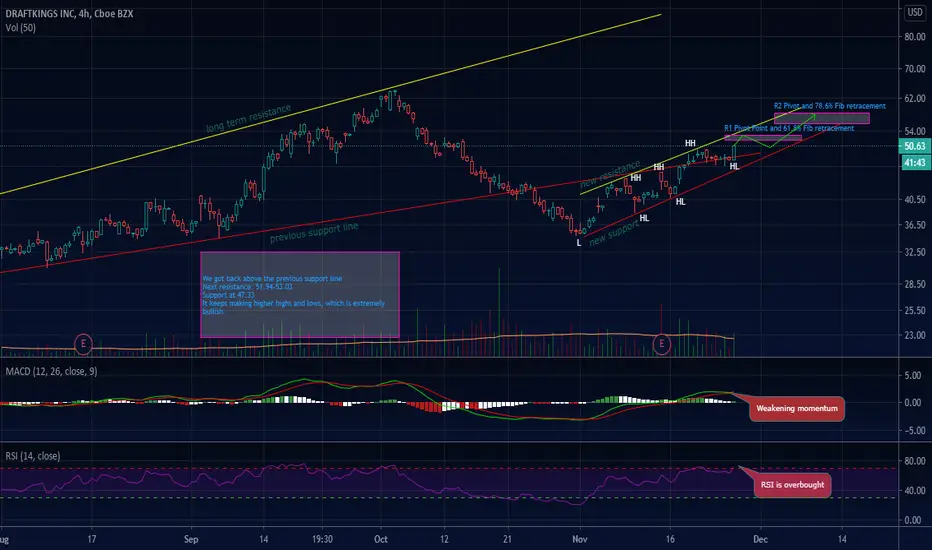The image size is (932, 550).
Task: Click the RSI scale value 40.00
Action: 915,491
